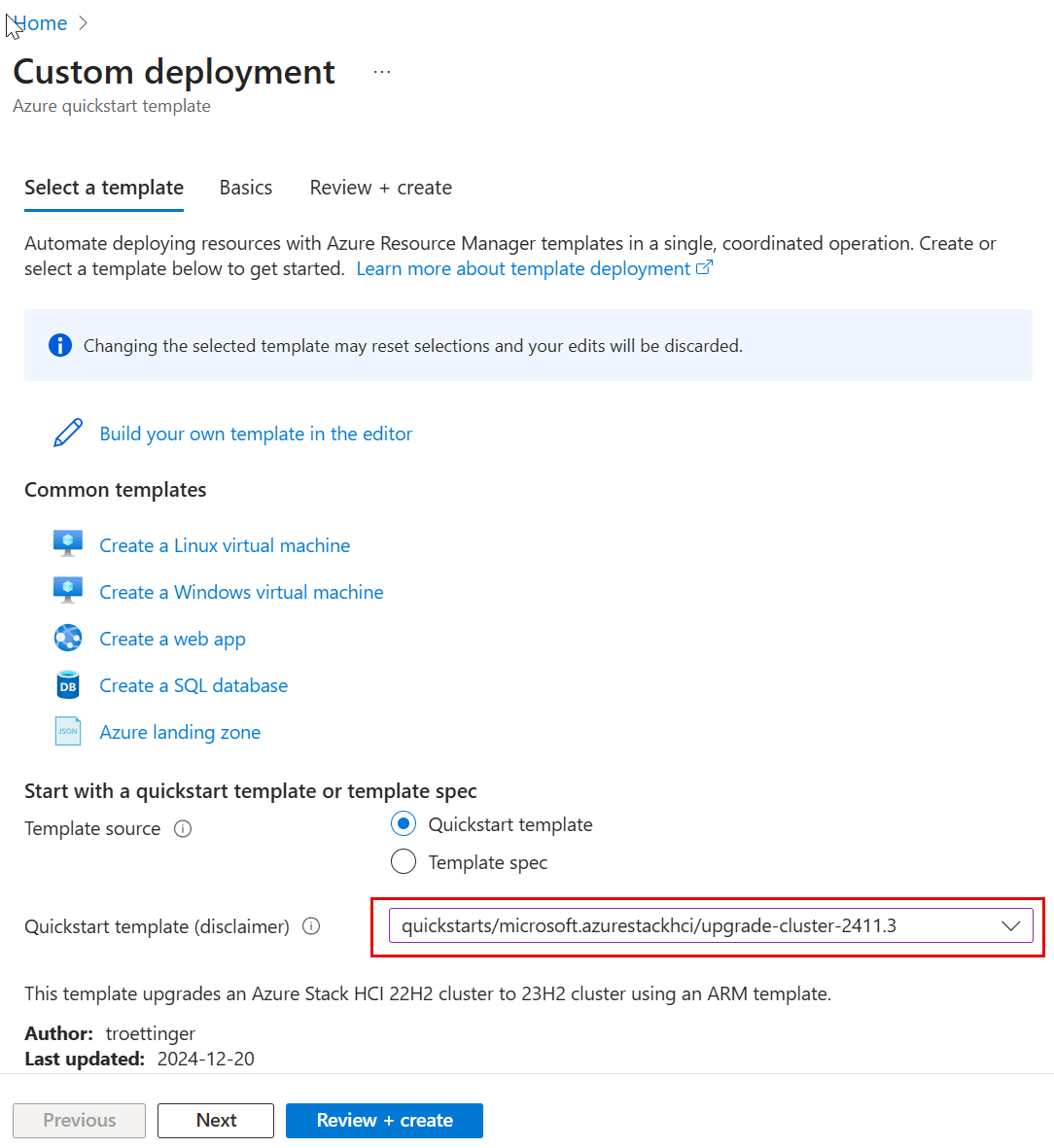The height and width of the screenshot is (1148, 1054).
Task: Click the Template source info icon
Action: tap(183, 829)
